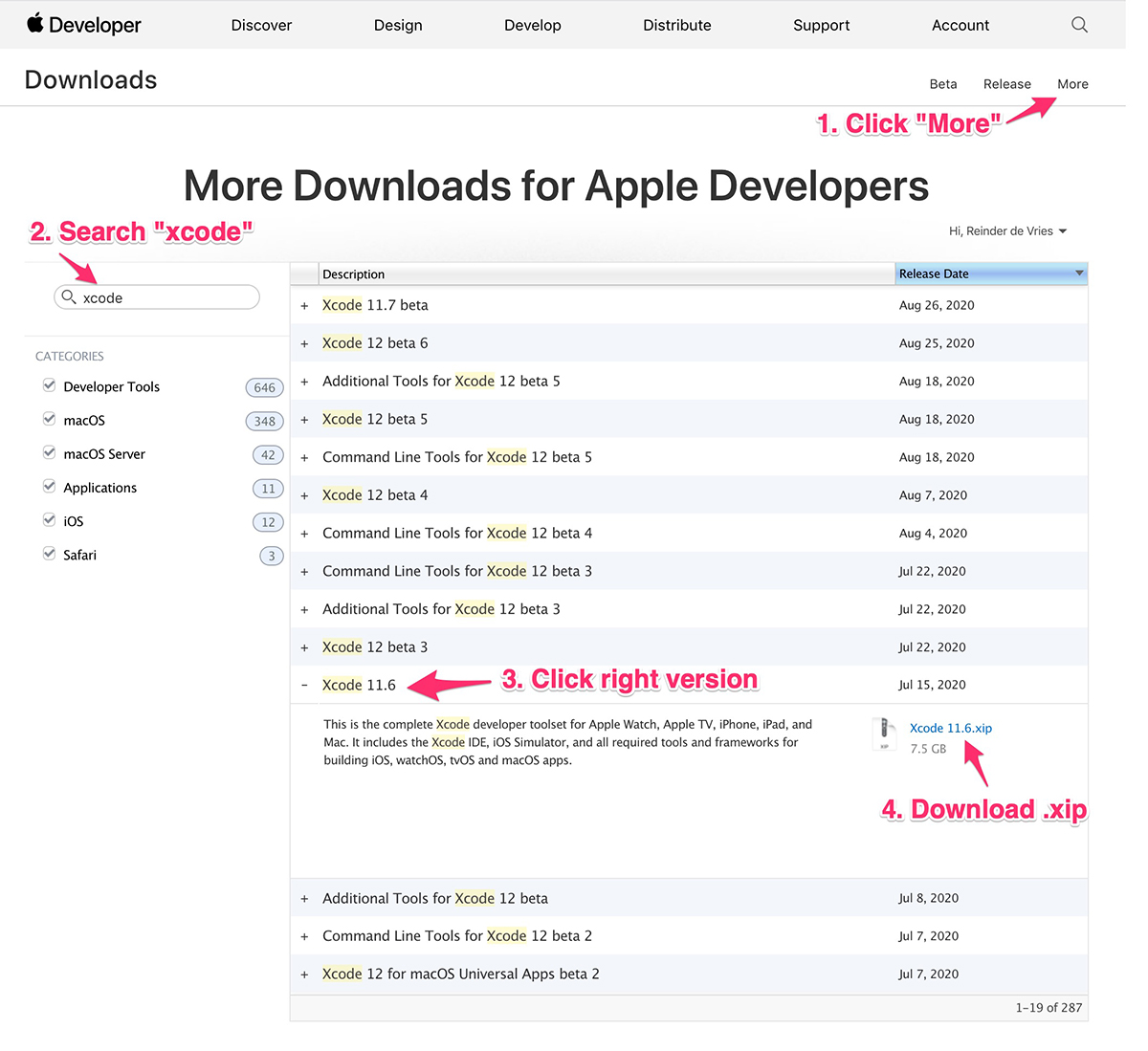Viewport: 1148px width, 1051px height.
Task: Click the 1–19 of 287 results counter
Action: pos(1049,1008)
